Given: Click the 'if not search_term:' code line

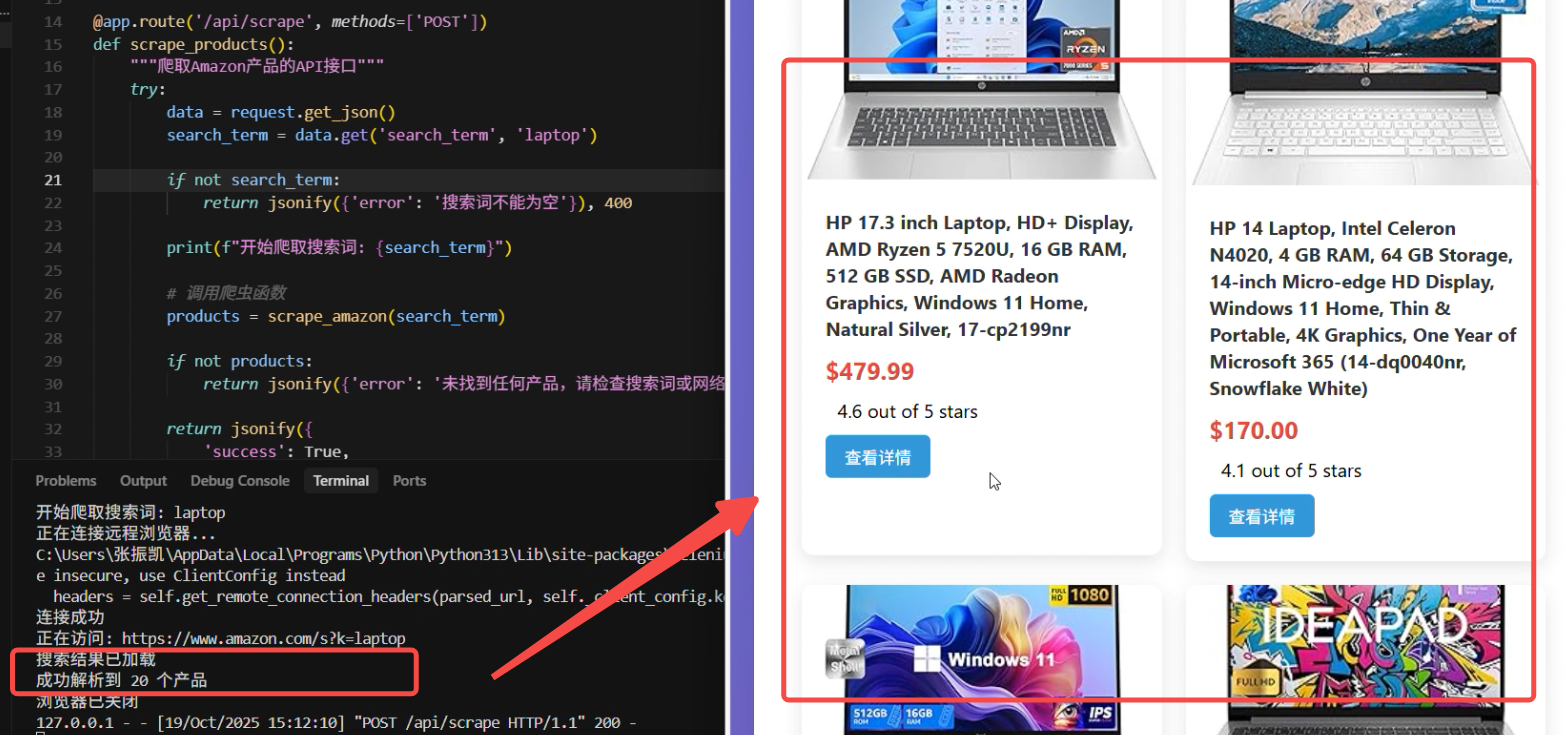Looking at the screenshot, I should tap(254, 180).
